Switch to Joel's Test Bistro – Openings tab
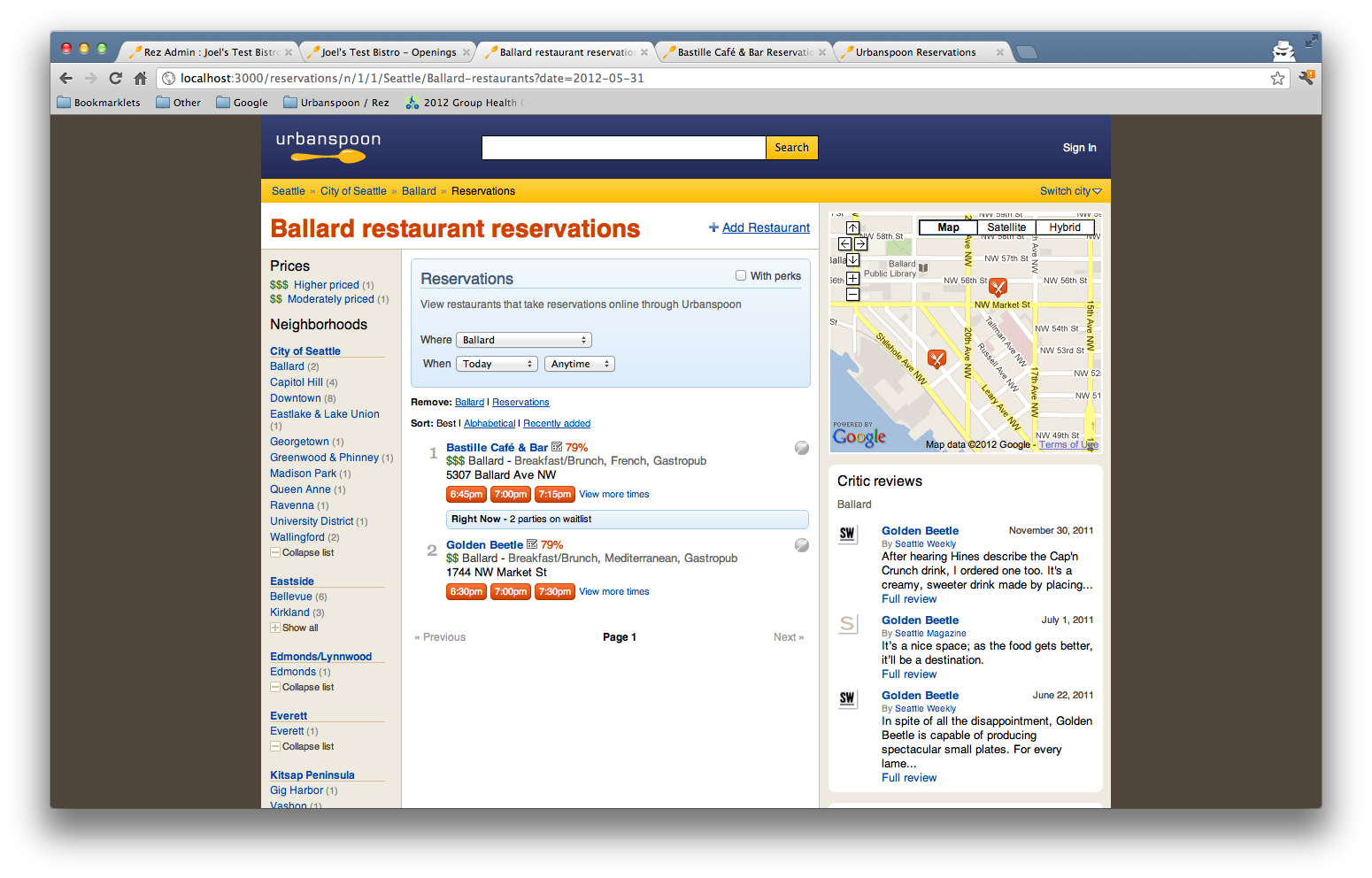The width and height of the screenshot is (1372, 878). coord(387,52)
